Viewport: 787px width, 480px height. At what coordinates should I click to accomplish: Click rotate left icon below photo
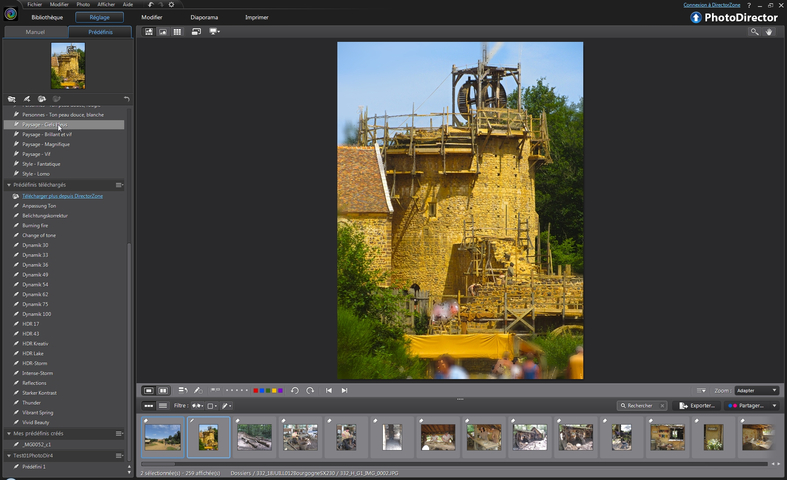click(x=295, y=390)
